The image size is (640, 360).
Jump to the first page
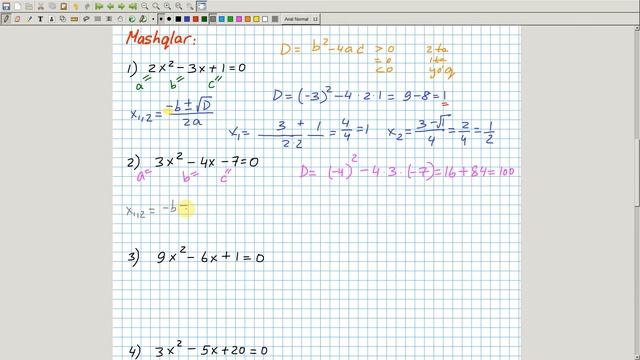(x=99, y=7)
